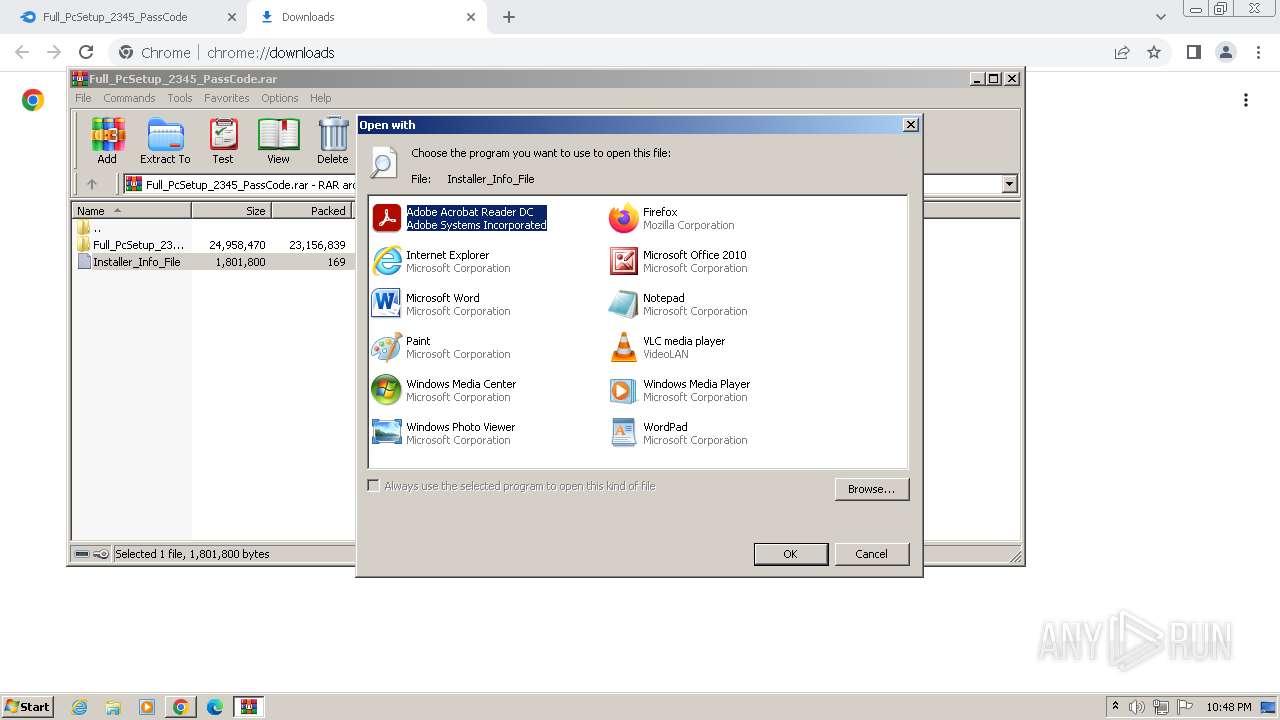Select parent folder '..' row
1280x720 pixels.
click(213, 228)
